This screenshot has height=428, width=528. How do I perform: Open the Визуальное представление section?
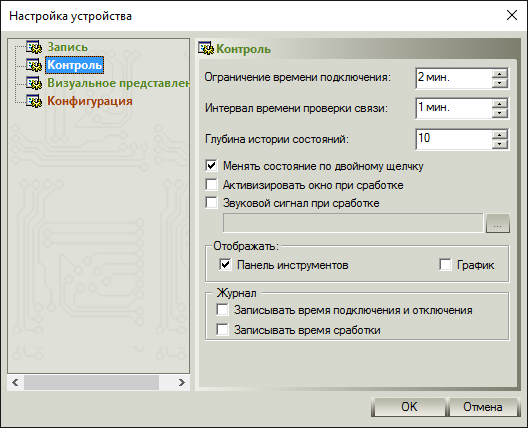click(118, 83)
